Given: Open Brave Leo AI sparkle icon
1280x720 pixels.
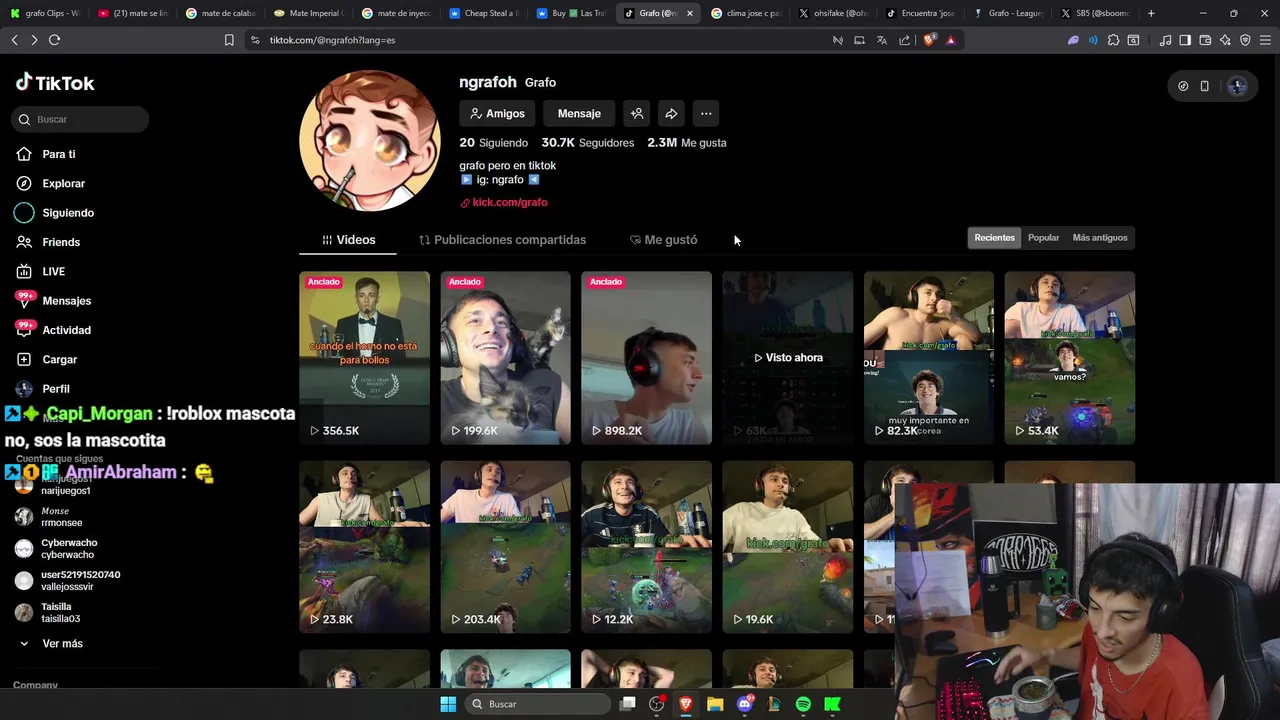Looking at the screenshot, I should [x=1225, y=40].
